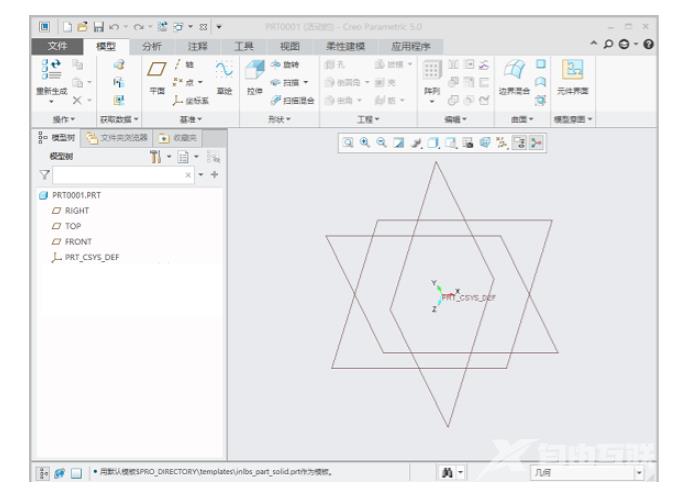Select the RIGHT datum plane in tree
Image resolution: width=673 pixels, height=496 pixels.
pyautogui.click(x=70, y=211)
